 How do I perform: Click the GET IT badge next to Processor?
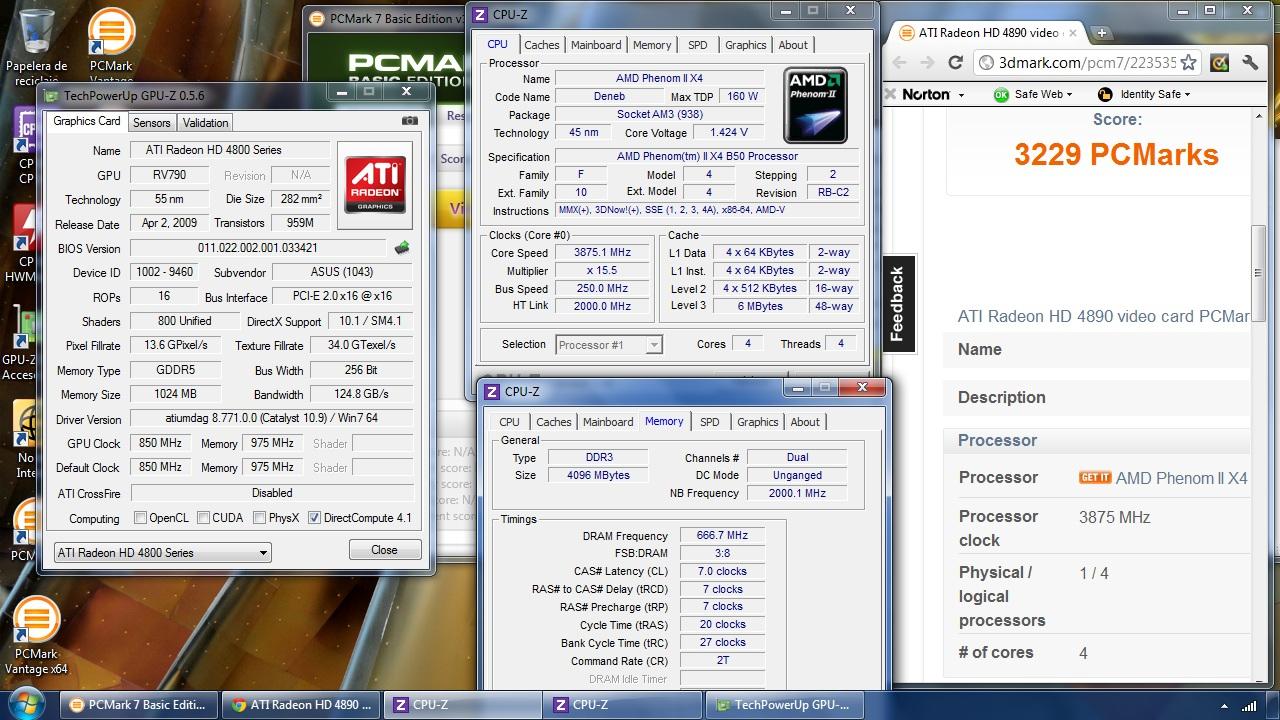tap(1095, 478)
